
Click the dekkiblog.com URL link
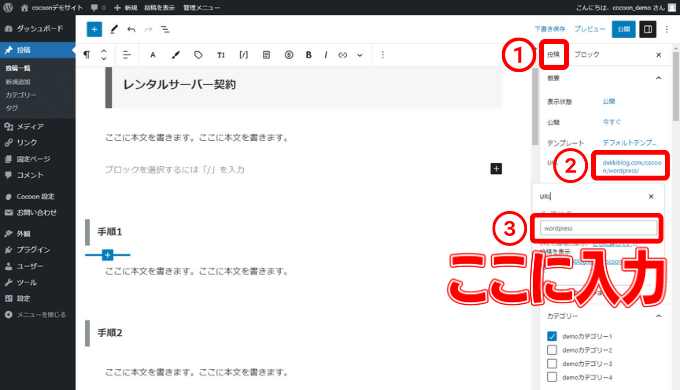point(631,167)
